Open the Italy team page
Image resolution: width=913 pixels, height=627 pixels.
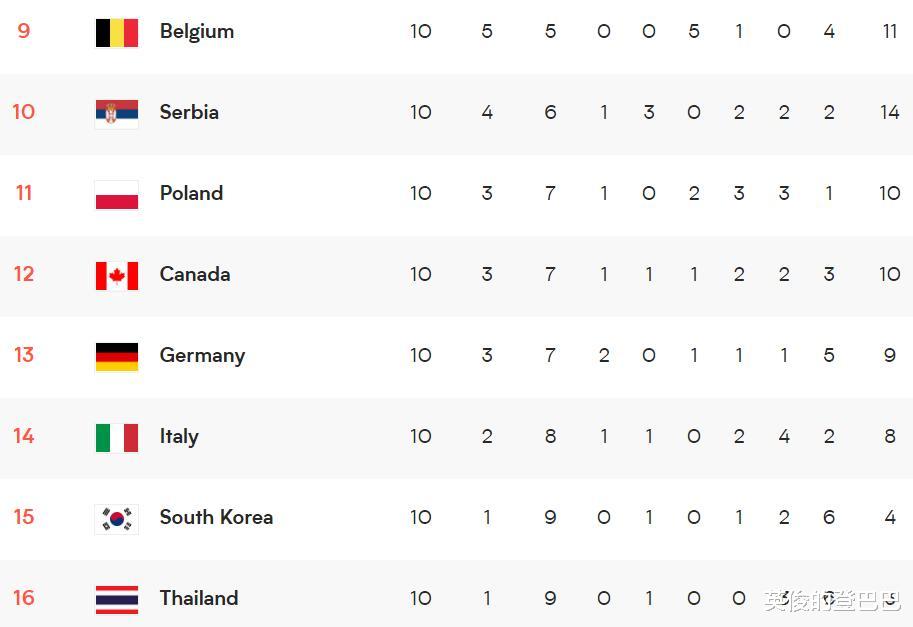click(179, 436)
